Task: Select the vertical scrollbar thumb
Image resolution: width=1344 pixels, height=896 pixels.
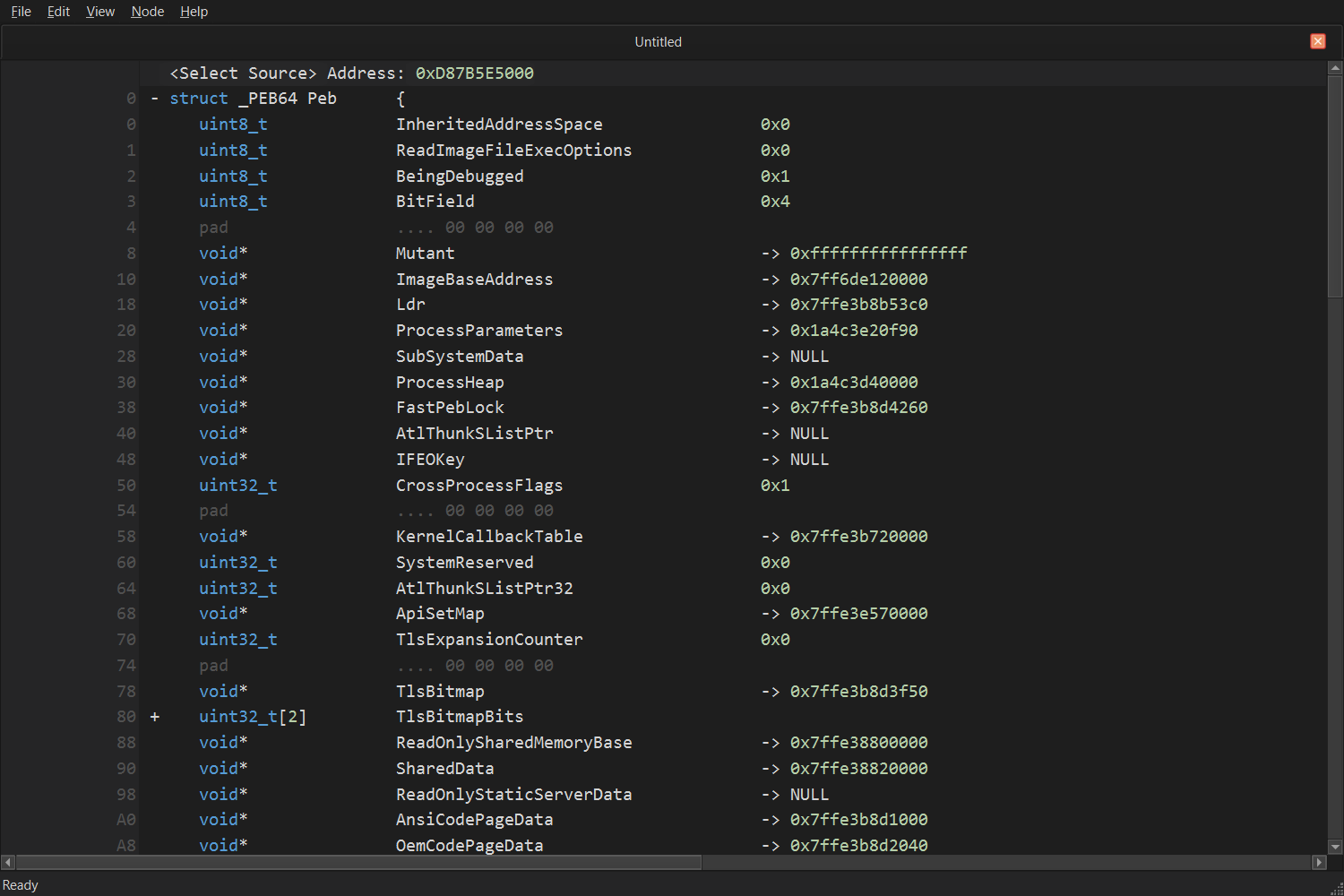Action: [x=1335, y=186]
